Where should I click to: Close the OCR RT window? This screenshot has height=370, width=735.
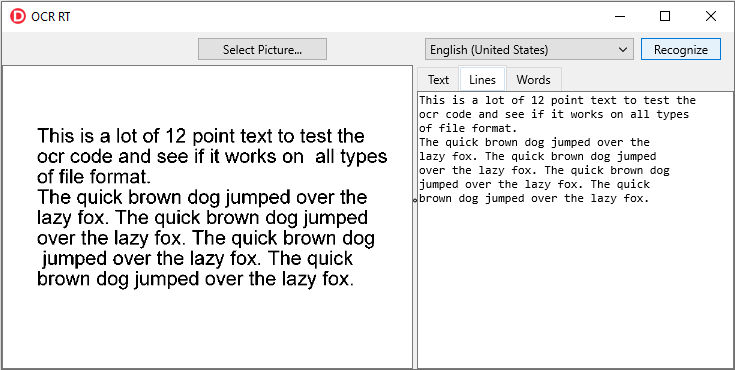(x=711, y=16)
